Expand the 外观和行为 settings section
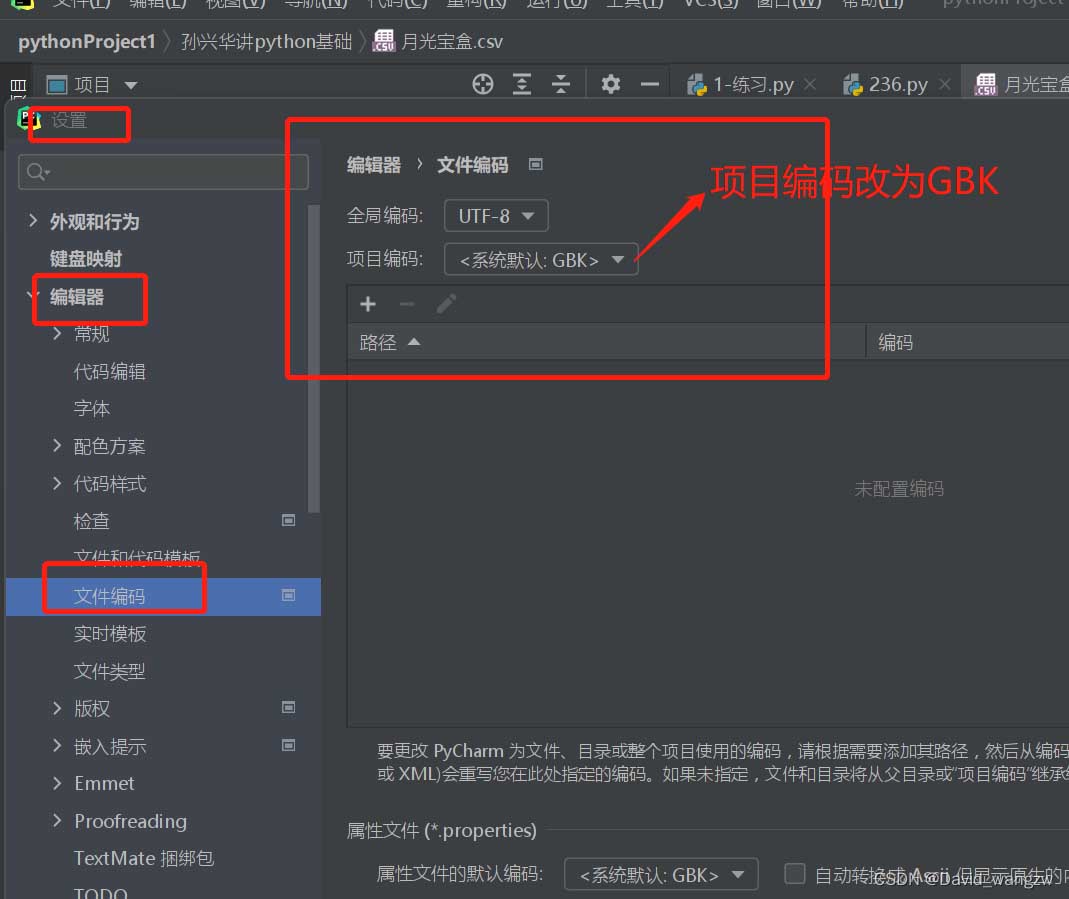1069x899 pixels. tap(34, 221)
